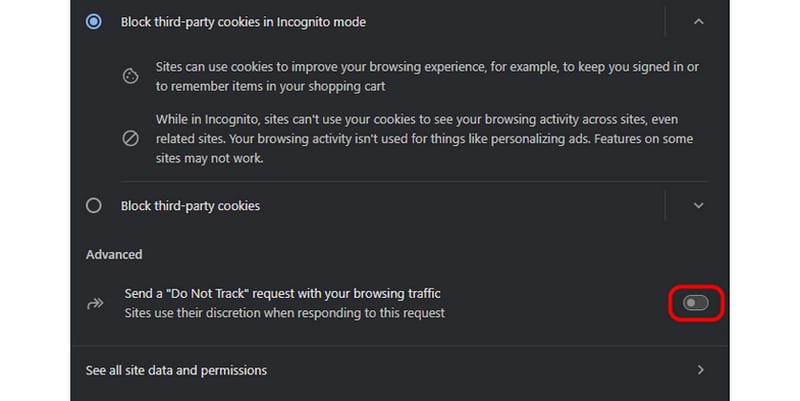Click the Block third-party cookies label text
The height and width of the screenshot is (401, 800).
(190, 206)
